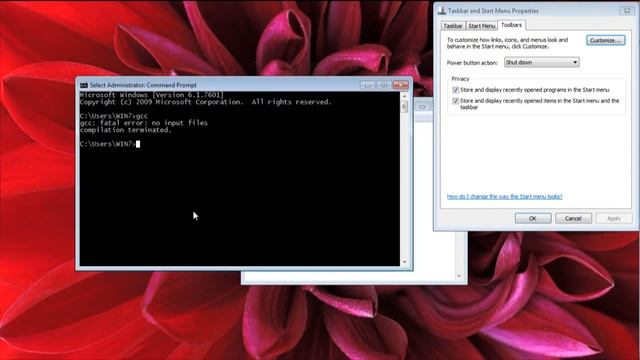The height and width of the screenshot is (360, 640).
Task: Click the Copyright 2009 Microsoft line
Action: coord(205,102)
